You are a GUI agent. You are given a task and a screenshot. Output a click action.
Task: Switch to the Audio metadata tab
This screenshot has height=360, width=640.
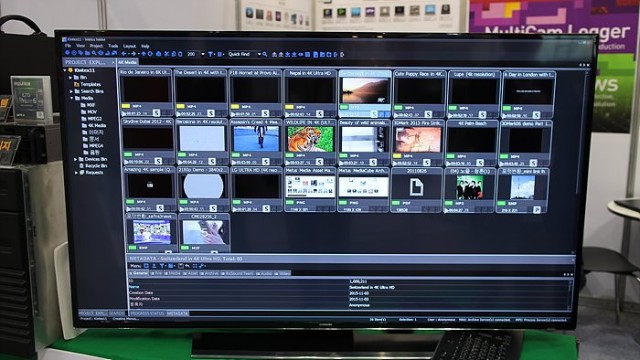pos(264,273)
